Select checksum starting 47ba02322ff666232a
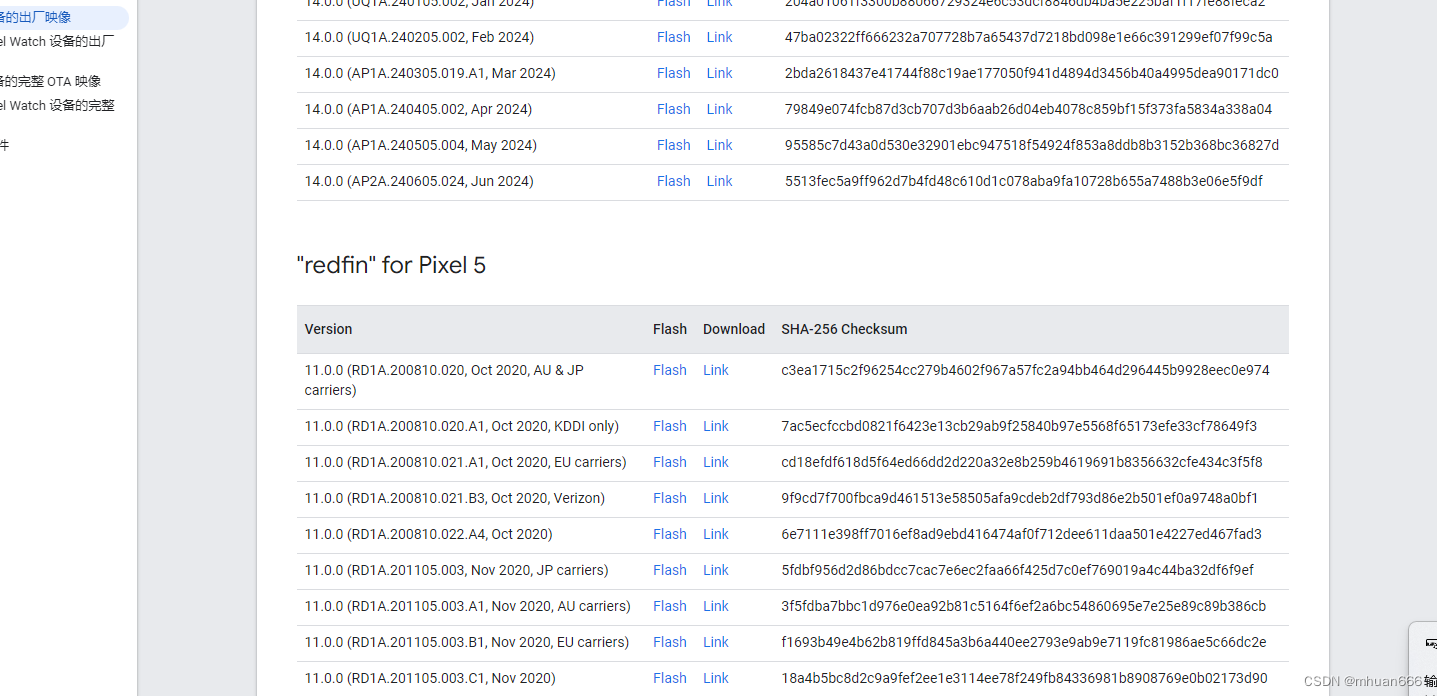Screen dimensions: 1437x696 click(x=1028, y=37)
